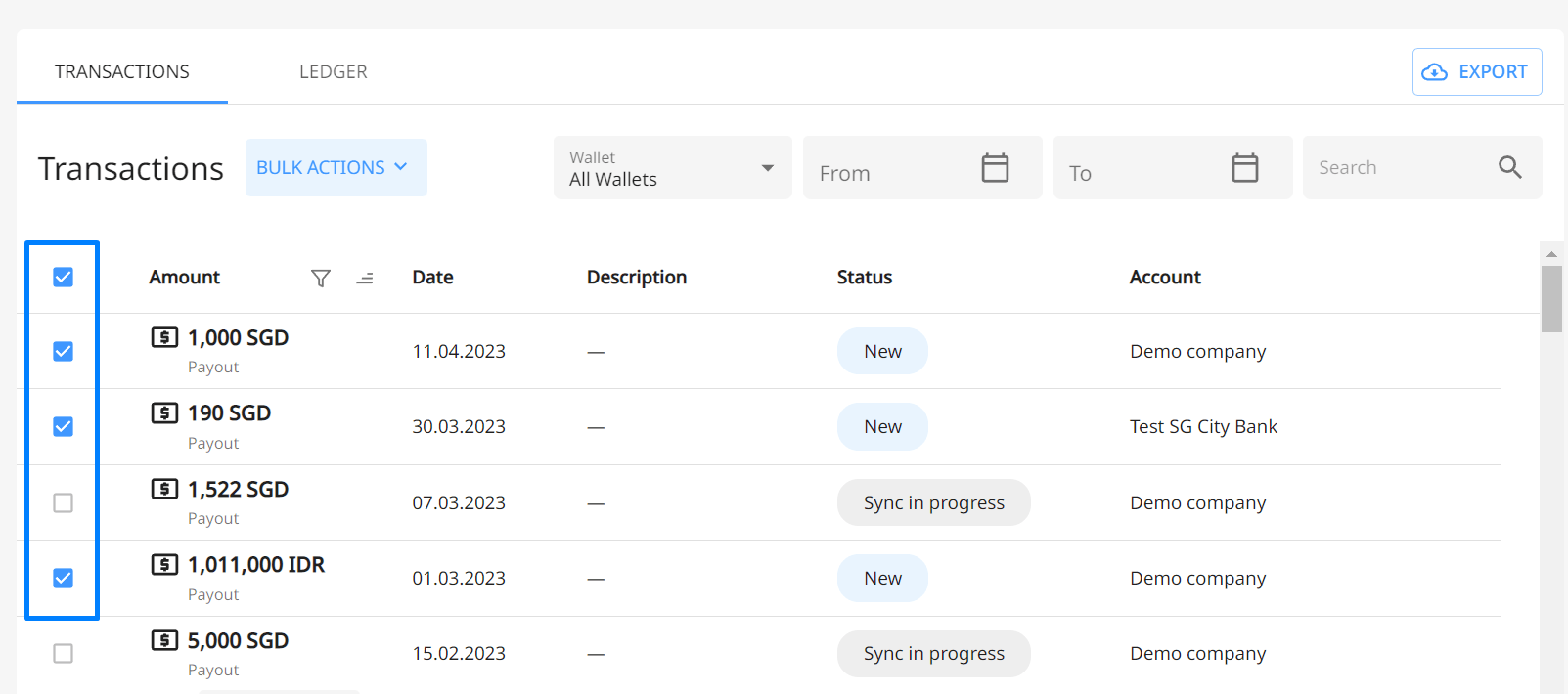
Task: Open the From date calendar icon
Action: 995,168
